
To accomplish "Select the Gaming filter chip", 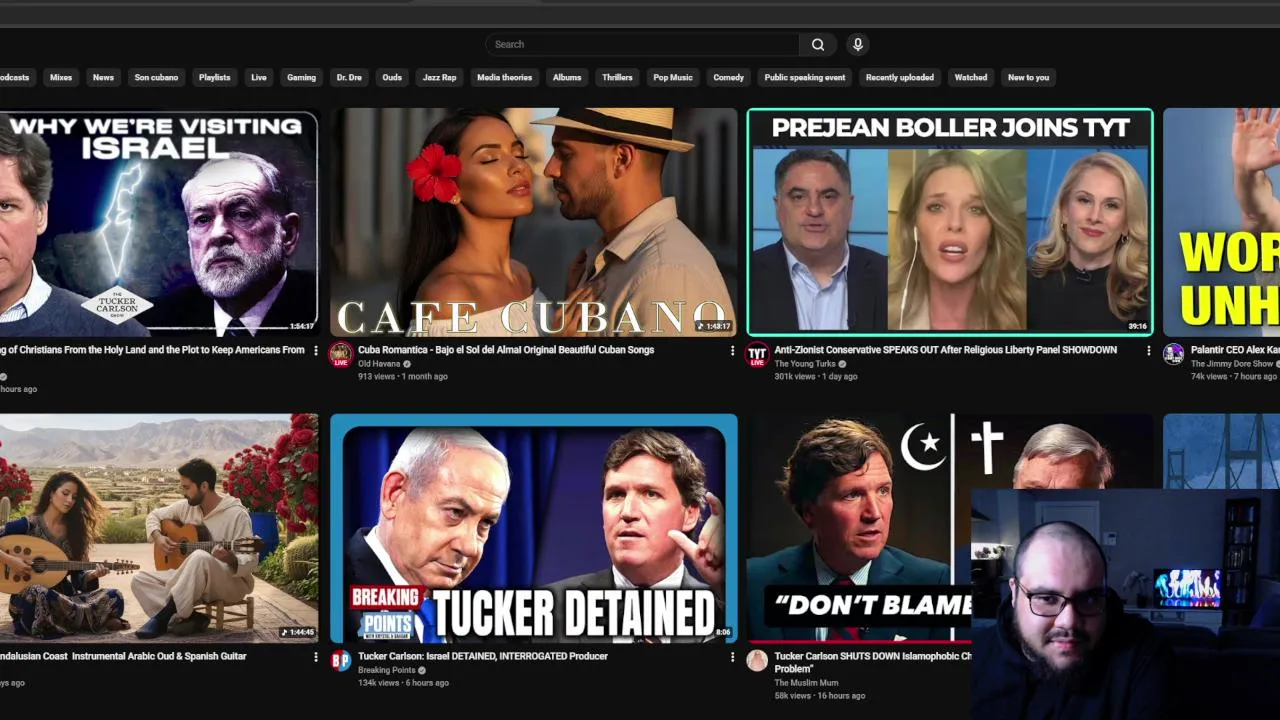I will 301,77.
